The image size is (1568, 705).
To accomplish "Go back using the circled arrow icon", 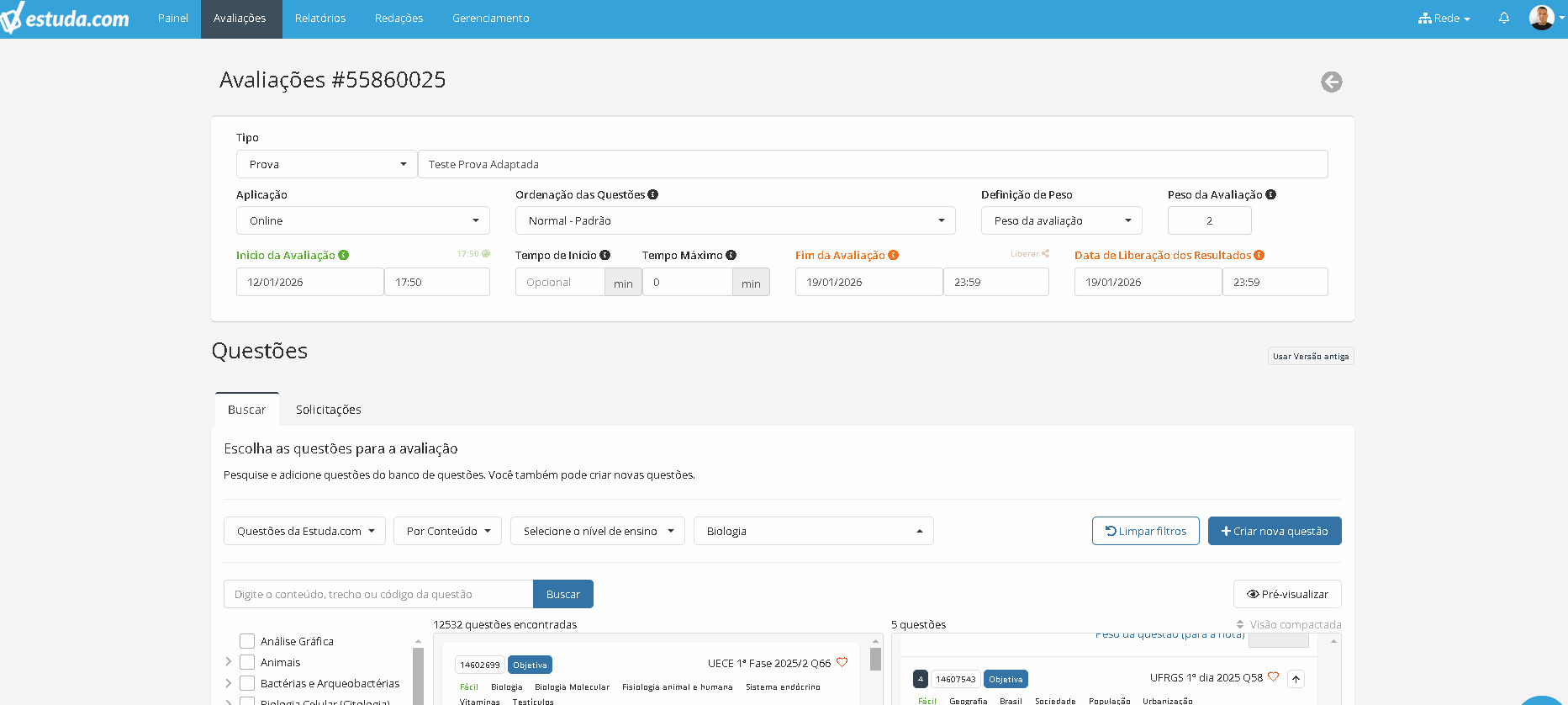I will tap(1331, 82).
